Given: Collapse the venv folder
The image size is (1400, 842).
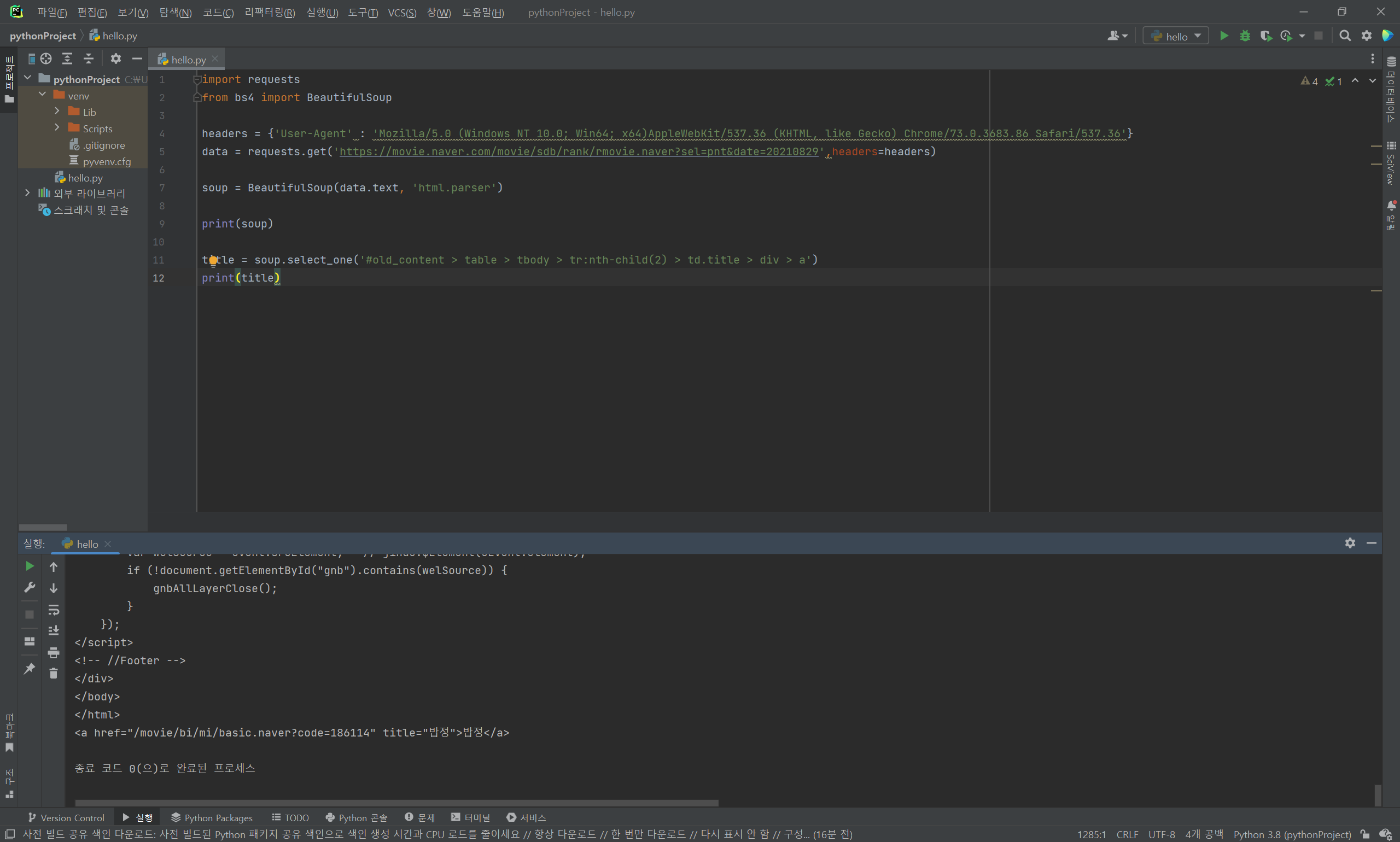Looking at the screenshot, I should point(42,94).
